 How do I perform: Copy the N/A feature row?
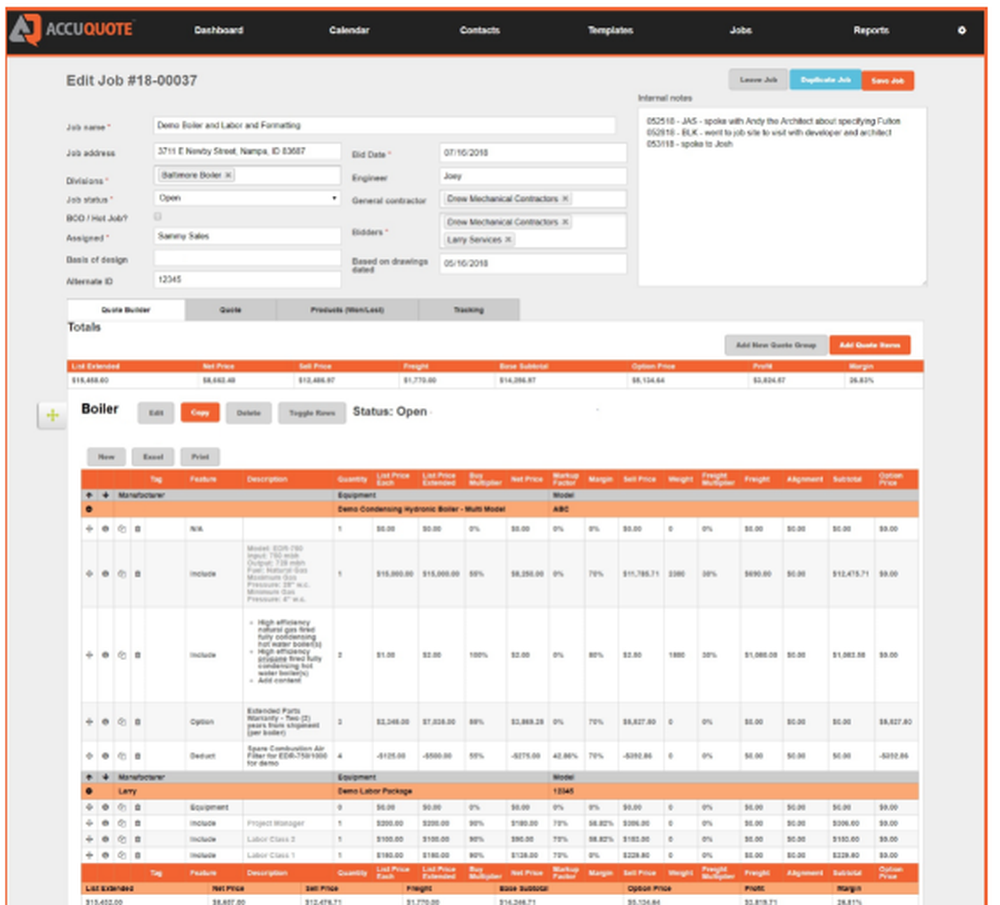[122, 529]
